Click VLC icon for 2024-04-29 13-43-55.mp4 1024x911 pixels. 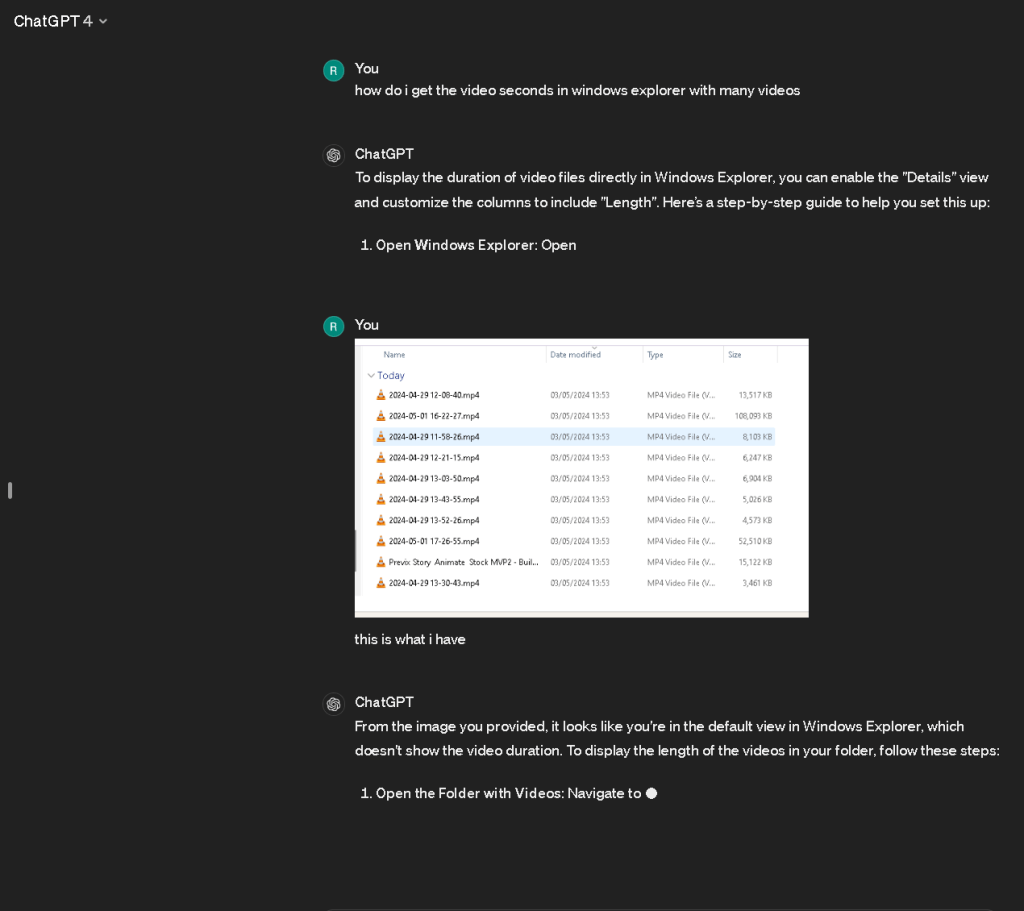click(x=381, y=500)
